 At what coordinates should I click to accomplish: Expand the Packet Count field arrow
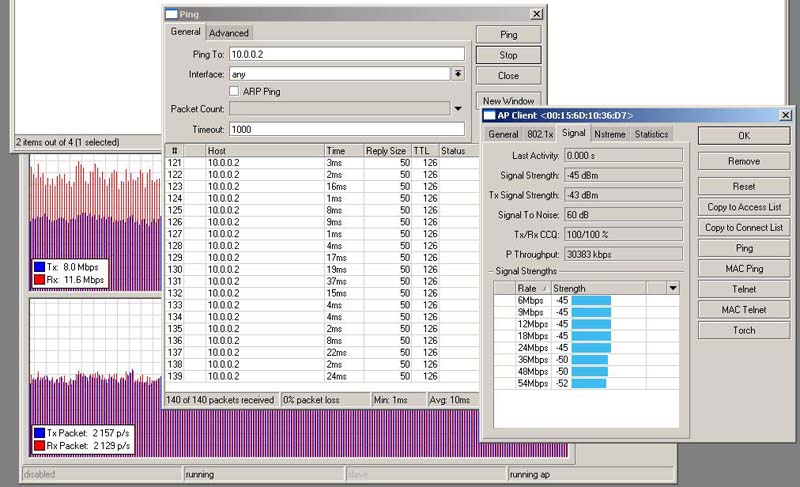click(458, 109)
